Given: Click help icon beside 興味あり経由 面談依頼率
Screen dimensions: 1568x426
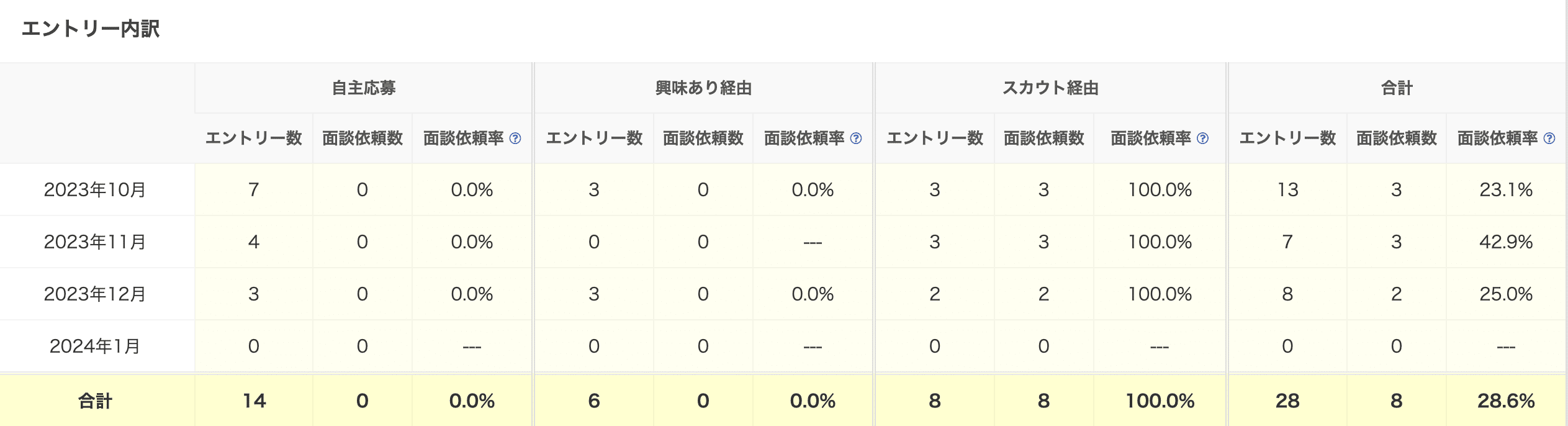Looking at the screenshot, I should point(855,138).
